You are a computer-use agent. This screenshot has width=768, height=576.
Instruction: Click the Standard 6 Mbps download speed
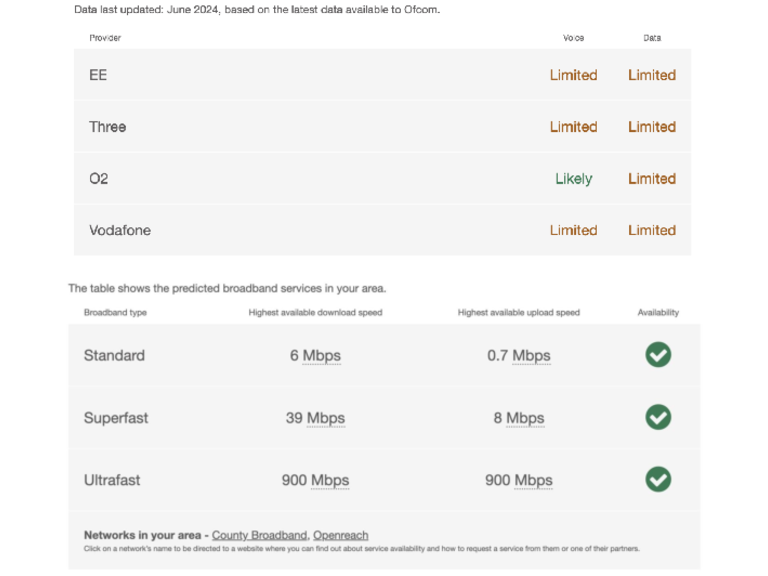click(x=315, y=356)
